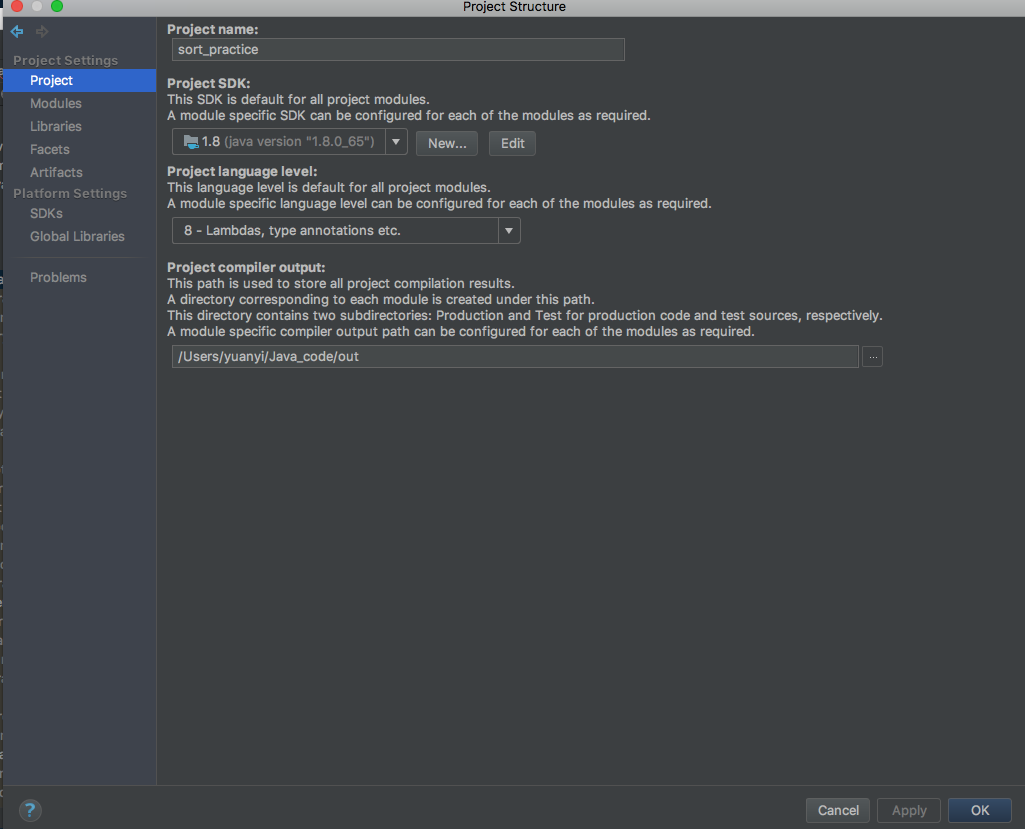The height and width of the screenshot is (829, 1025).
Task: Click the back navigation arrow
Action: (x=16, y=31)
